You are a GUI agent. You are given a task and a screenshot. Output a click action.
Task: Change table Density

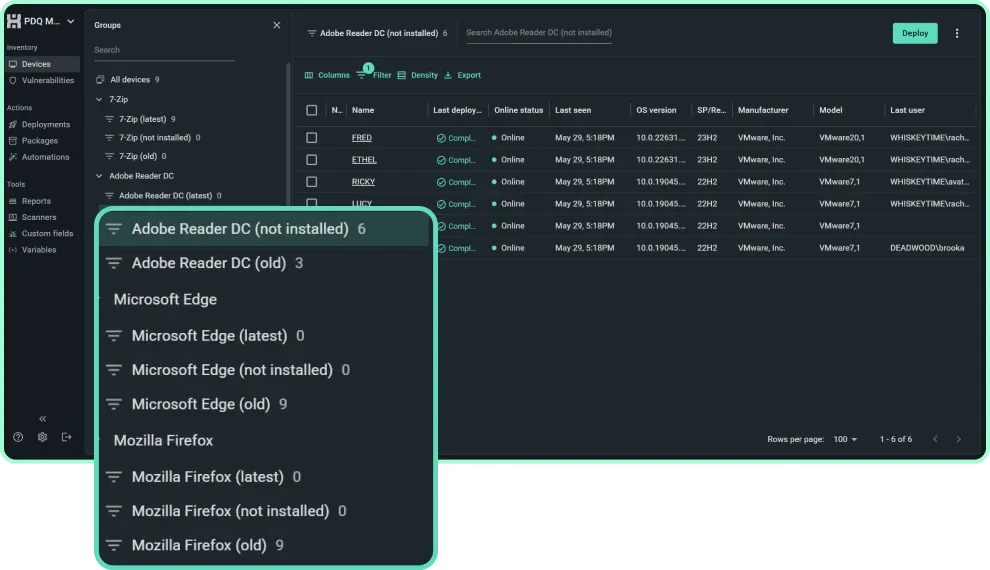[418, 75]
